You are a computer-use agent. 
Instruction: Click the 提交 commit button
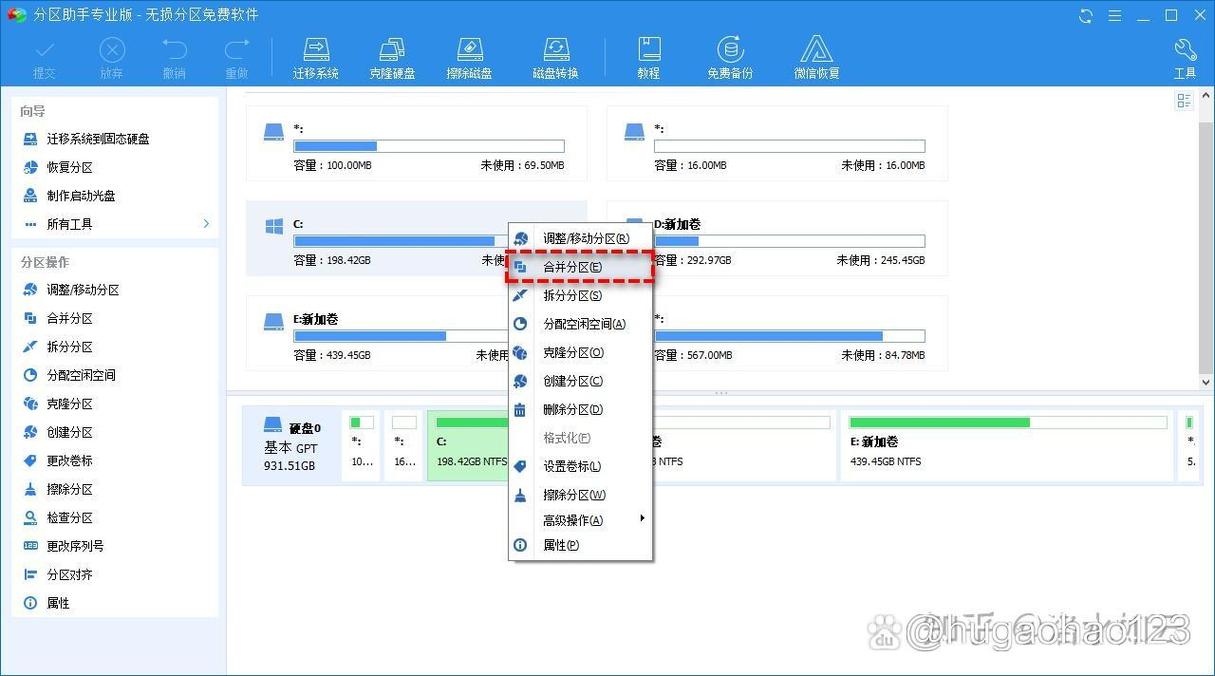coord(44,55)
